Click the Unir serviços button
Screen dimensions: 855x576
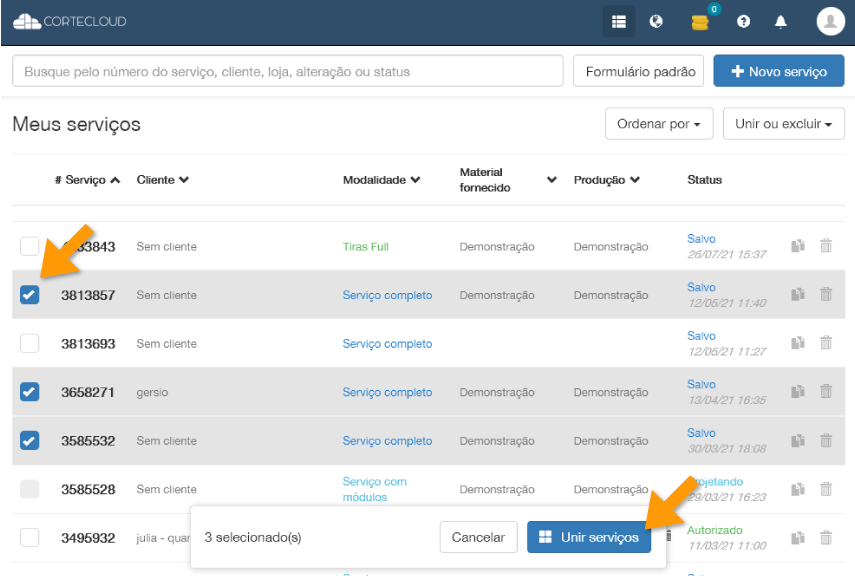tap(589, 537)
